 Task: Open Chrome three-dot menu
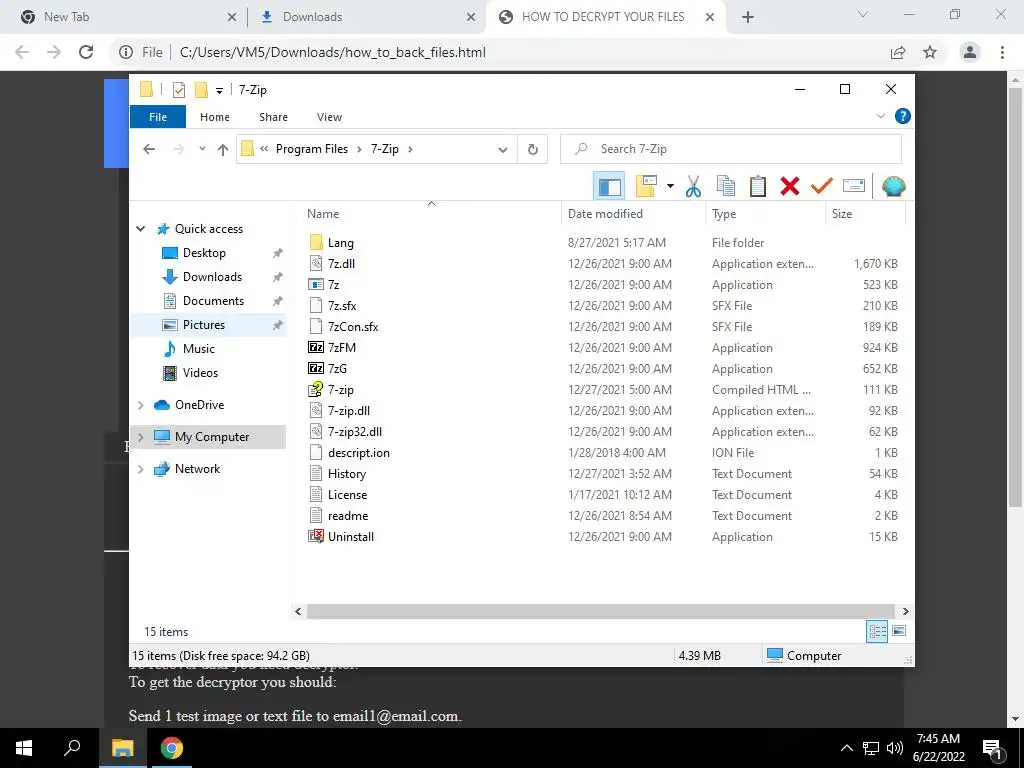[x=1002, y=52]
